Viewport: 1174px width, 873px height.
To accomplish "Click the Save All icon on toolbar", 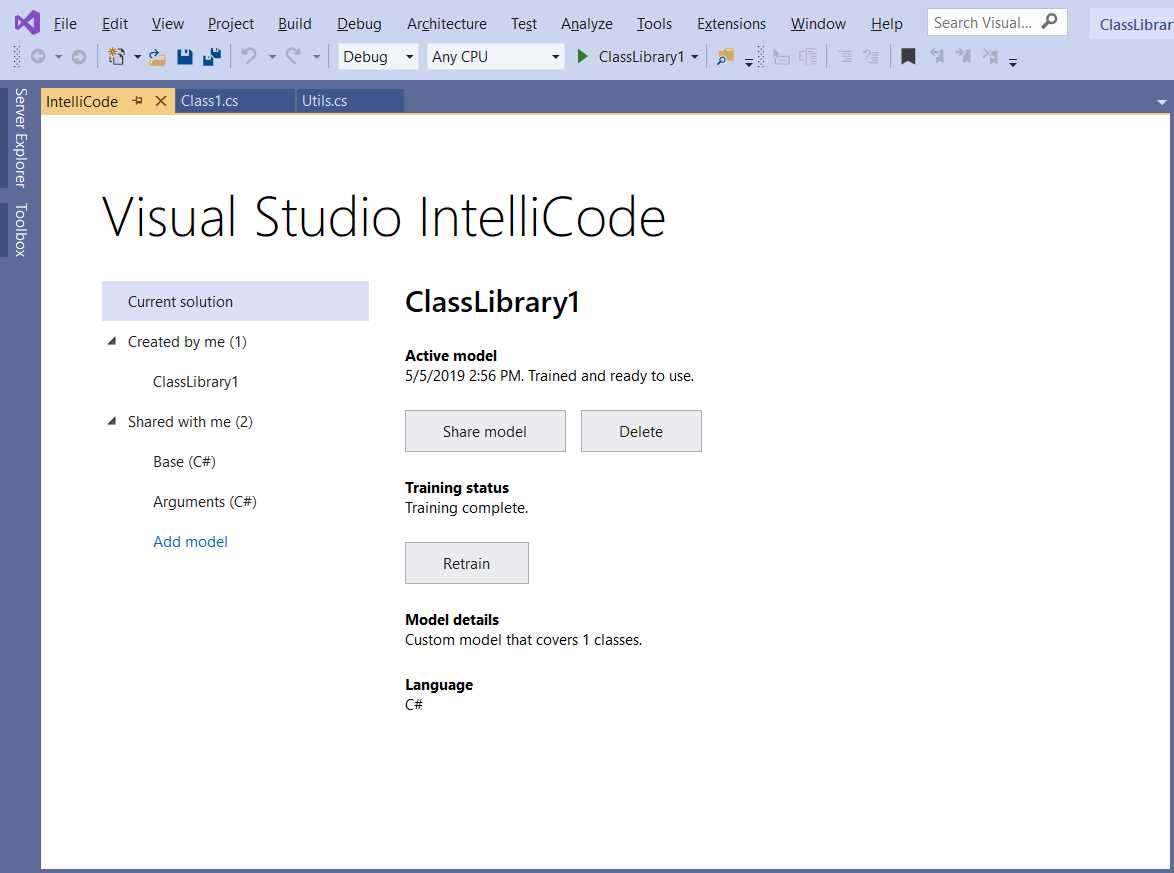I will tap(211, 57).
